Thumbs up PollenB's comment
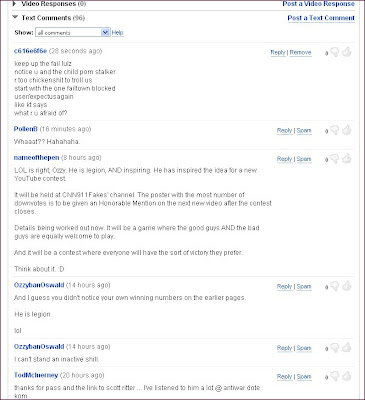The width and height of the screenshot is (365, 400). [x=347, y=130]
